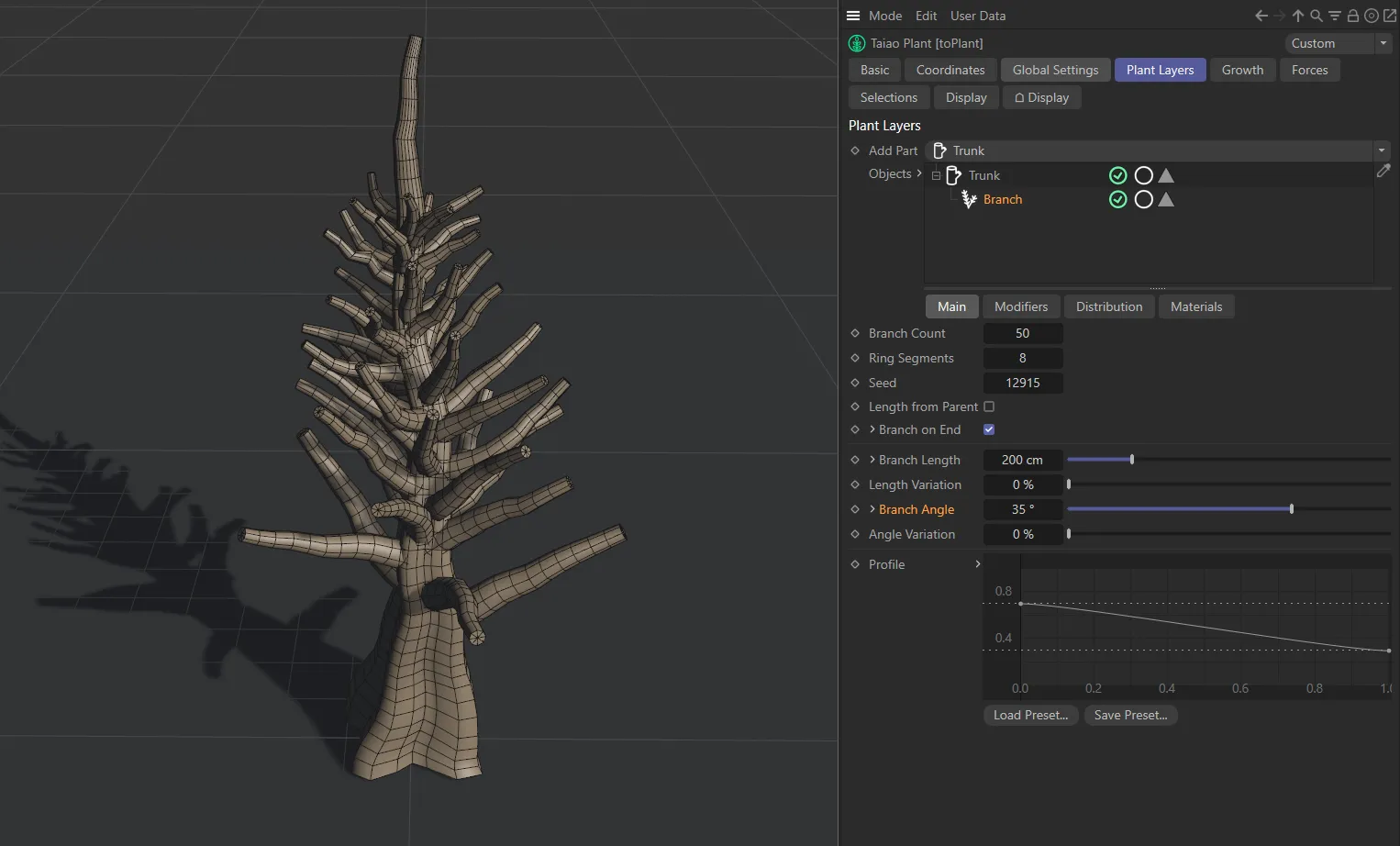This screenshot has height=846, width=1400.
Task: Open the Custom preset dropdown
Action: tap(1383, 43)
